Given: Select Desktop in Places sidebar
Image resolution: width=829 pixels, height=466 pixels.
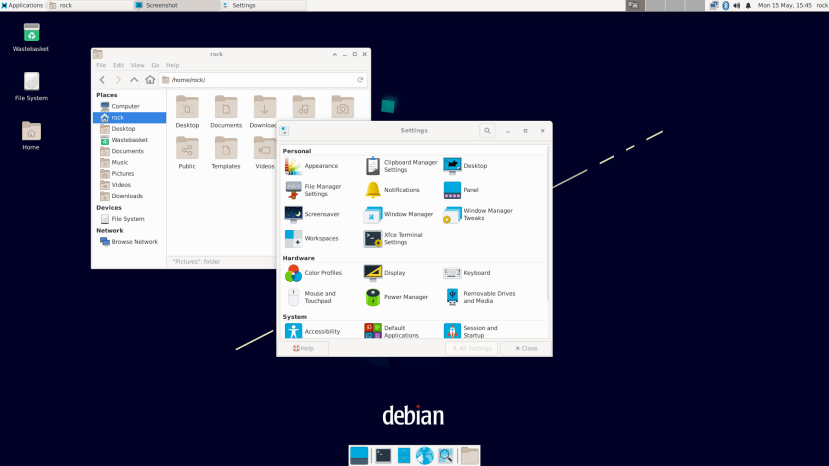Looking at the screenshot, I should coord(130,129).
